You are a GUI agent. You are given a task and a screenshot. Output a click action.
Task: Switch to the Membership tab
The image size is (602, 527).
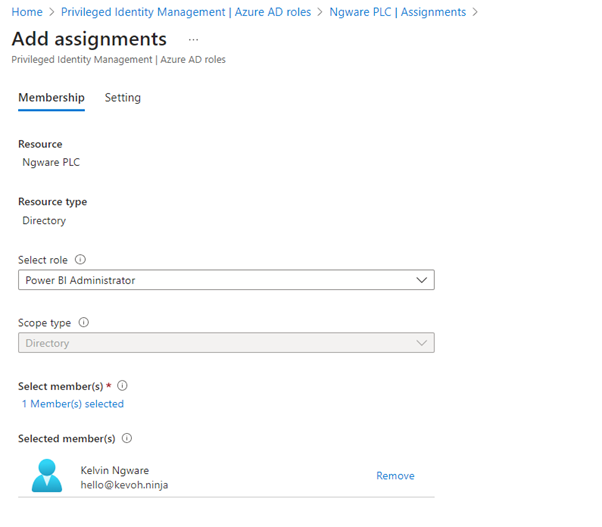point(51,98)
